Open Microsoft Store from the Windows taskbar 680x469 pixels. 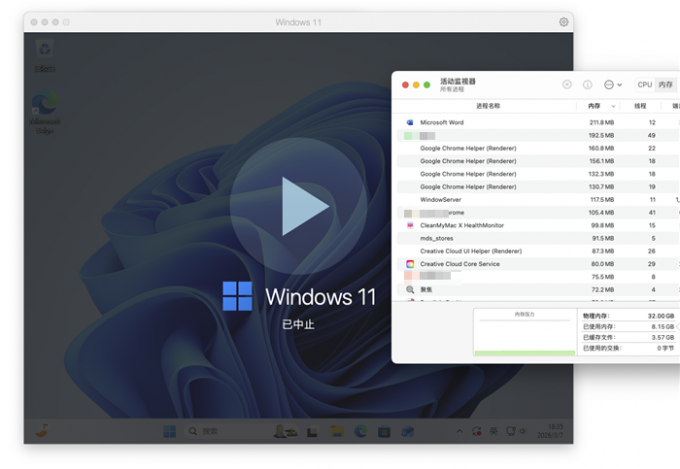pos(384,432)
